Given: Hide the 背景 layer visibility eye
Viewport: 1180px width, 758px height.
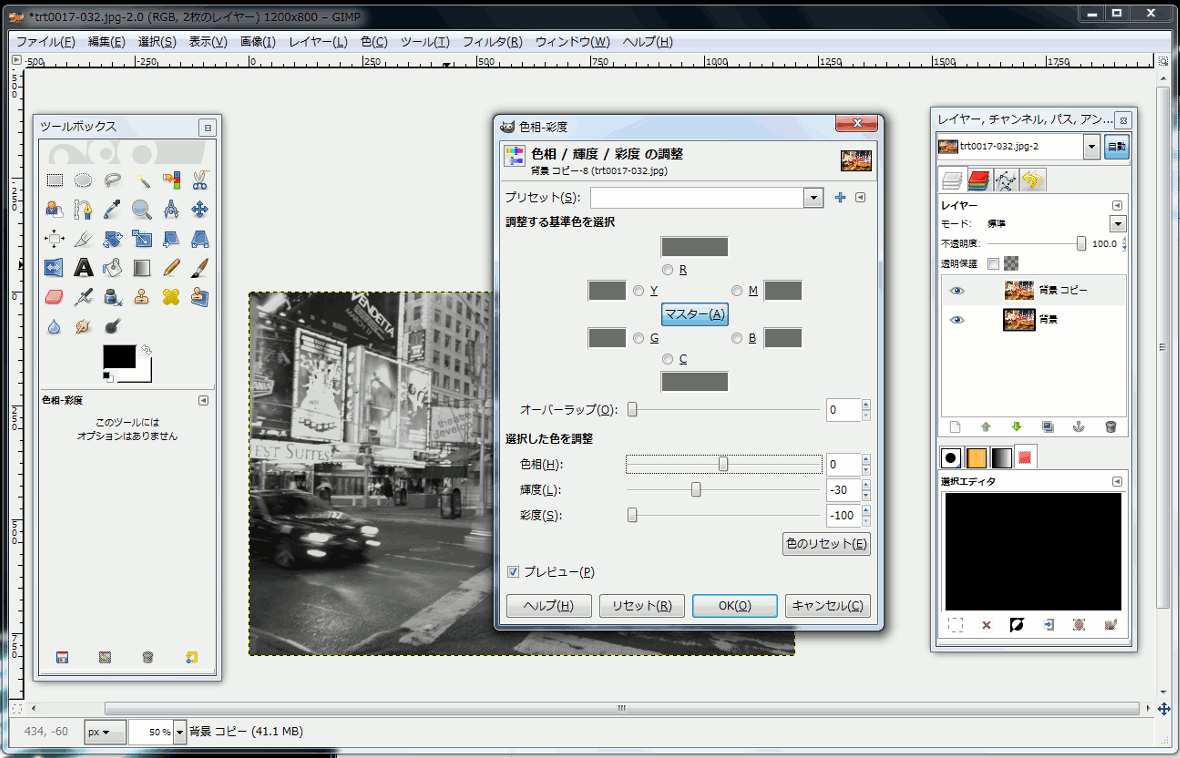Looking at the screenshot, I should pyautogui.click(x=957, y=319).
